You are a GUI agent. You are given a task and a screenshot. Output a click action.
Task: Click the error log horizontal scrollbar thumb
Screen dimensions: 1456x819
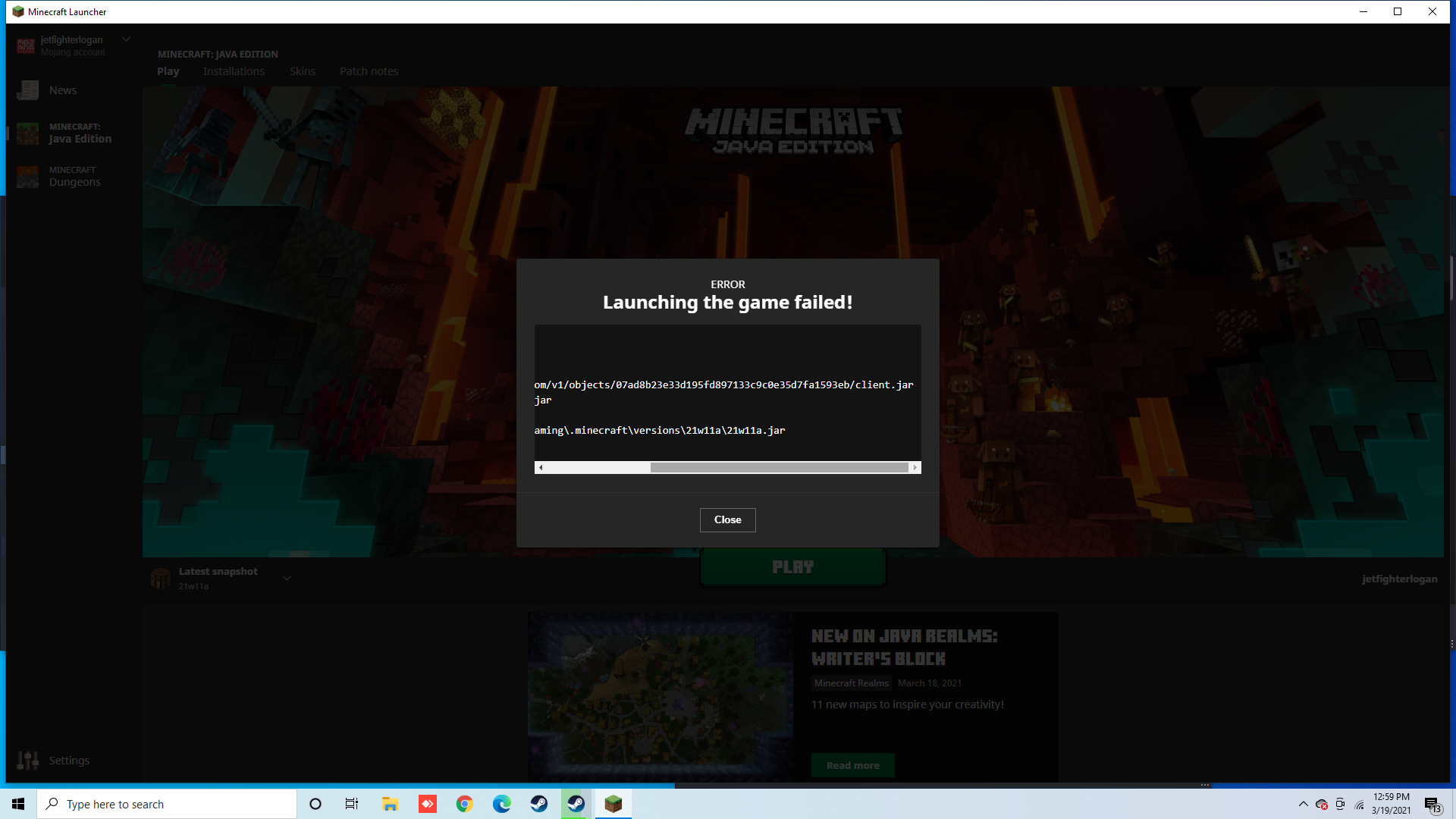pyautogui.click(x=779, y=467)
